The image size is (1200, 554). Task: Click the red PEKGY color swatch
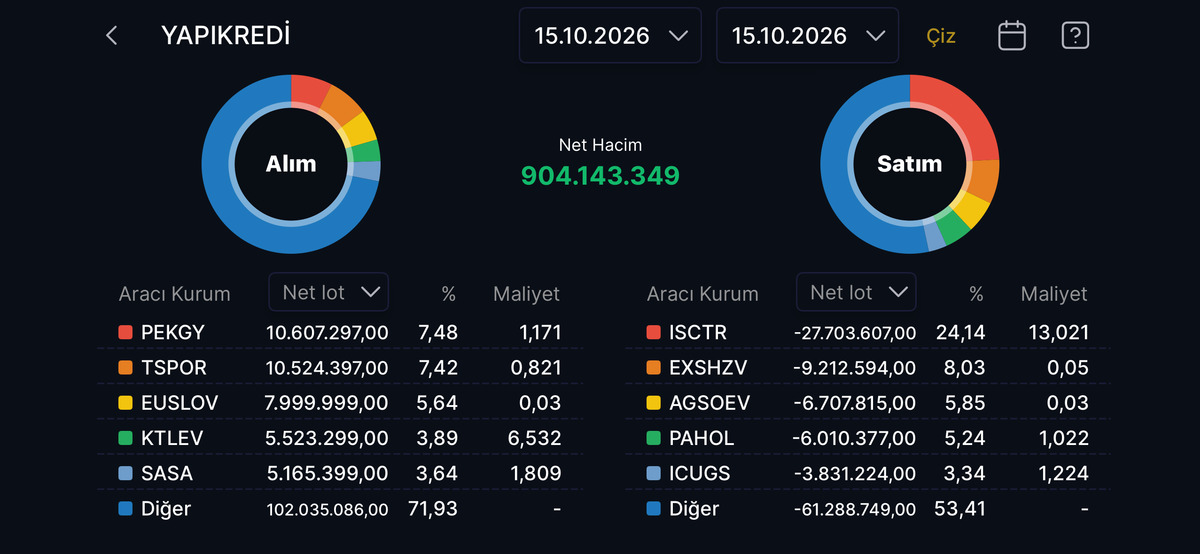coord(125,332)
